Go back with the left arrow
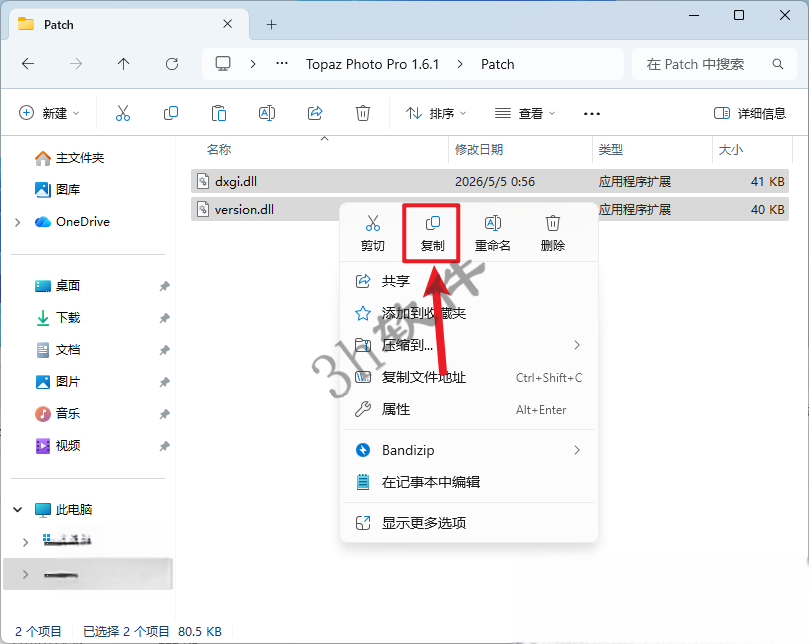Image resolution: width=809 pixels, height=644 pixels. (x=28, y=64)
